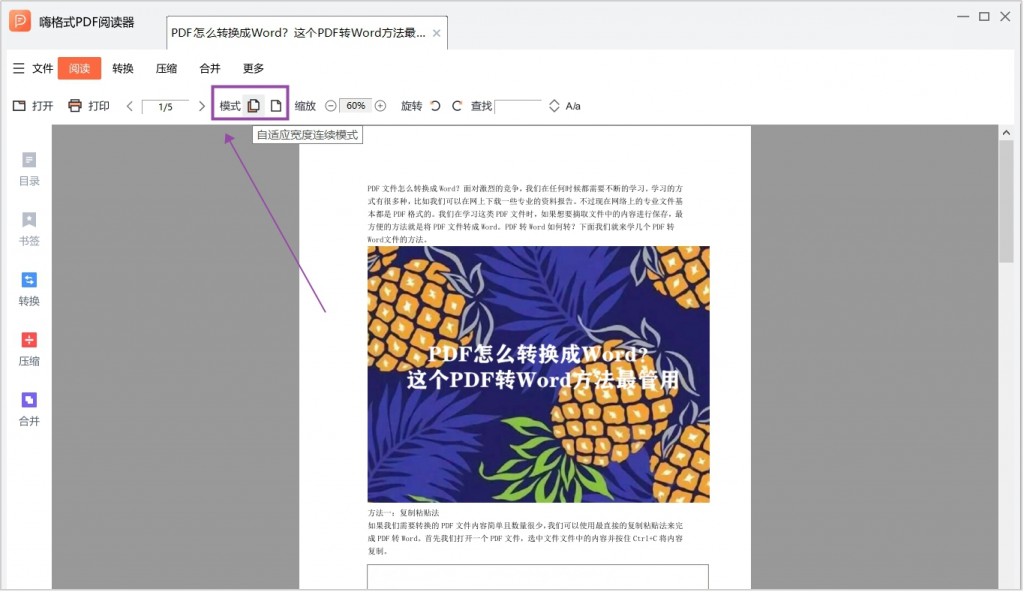
Task: Maximize the PDF reader window
Action: click(984, 16)
